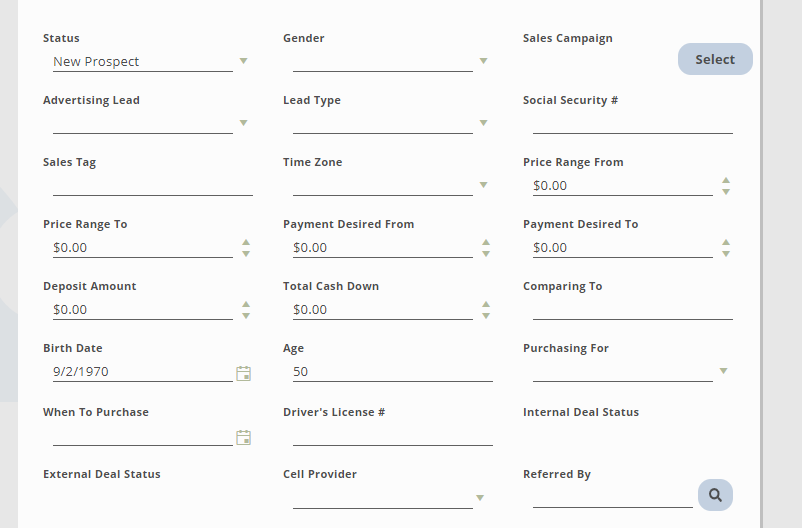This screenshot has height=528, width=802.
Task: Decrease Payment Desired To value
Action: click(x=726, y=253)
